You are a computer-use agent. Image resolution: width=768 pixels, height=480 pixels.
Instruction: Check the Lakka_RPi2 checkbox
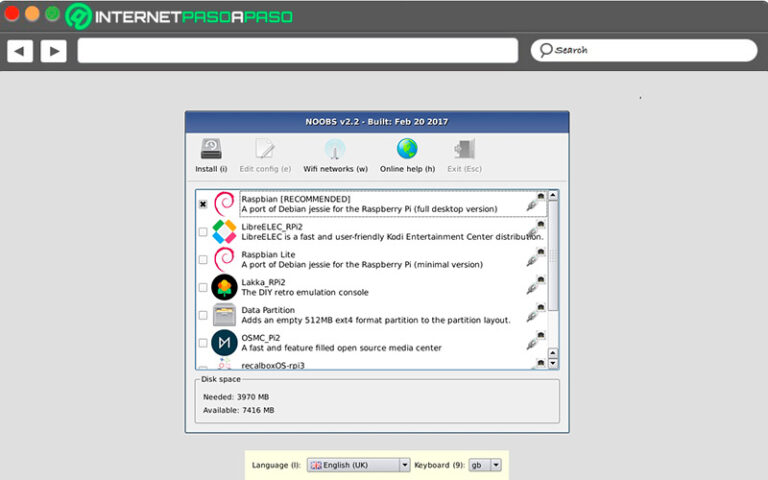(203, 287)
